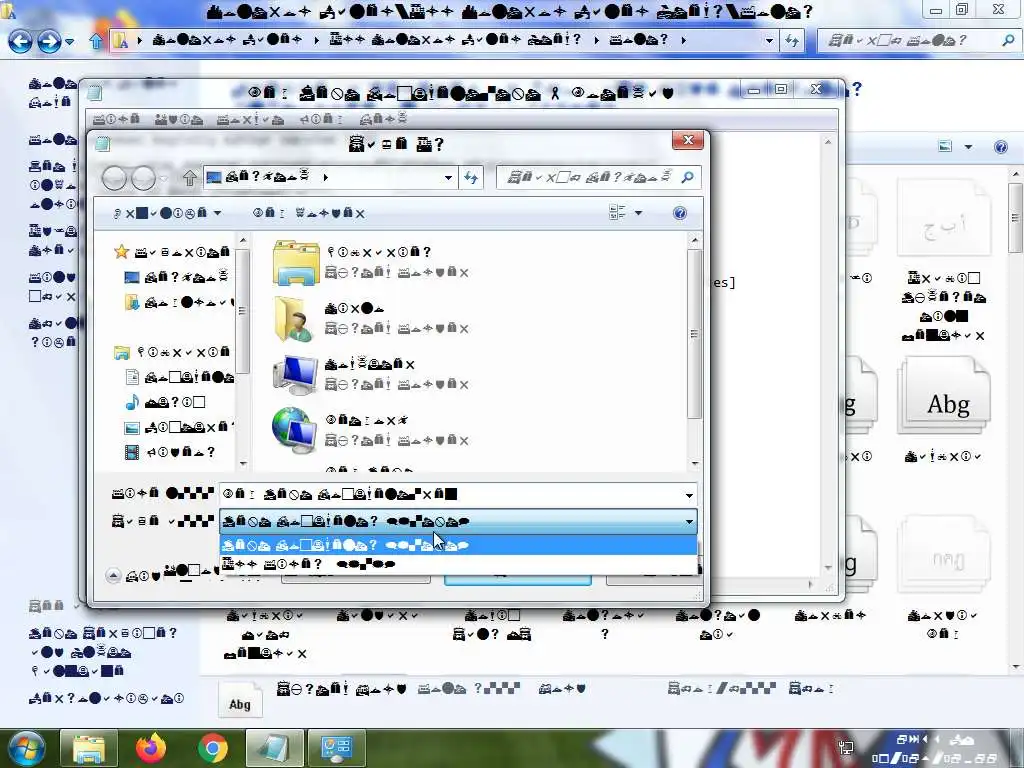The height and width of the screenshot is (768, 1024).
Task: Select Music library in navigation pane
Action: point(165,402)
